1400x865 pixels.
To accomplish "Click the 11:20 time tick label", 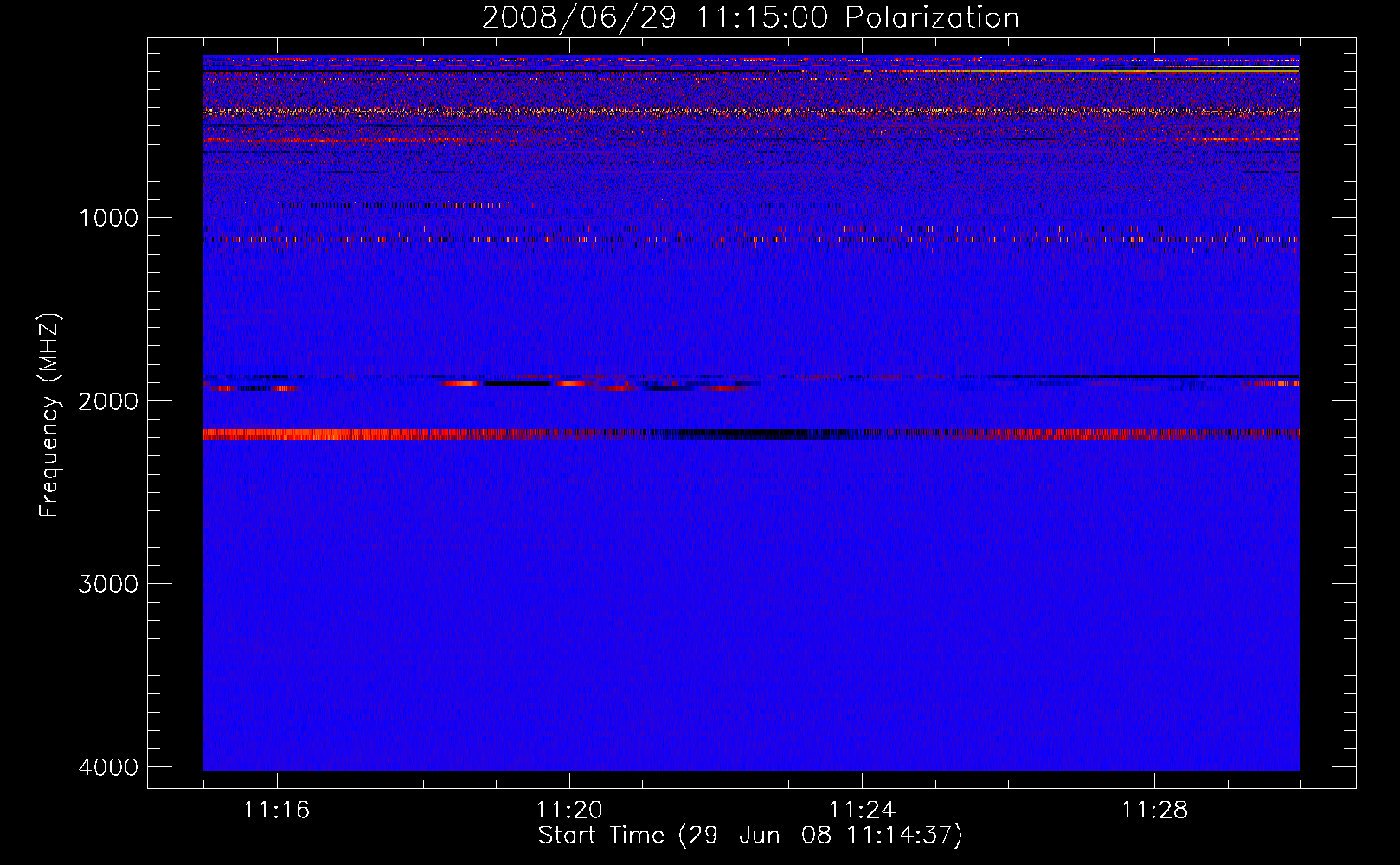I will click(x=569, y=811).
